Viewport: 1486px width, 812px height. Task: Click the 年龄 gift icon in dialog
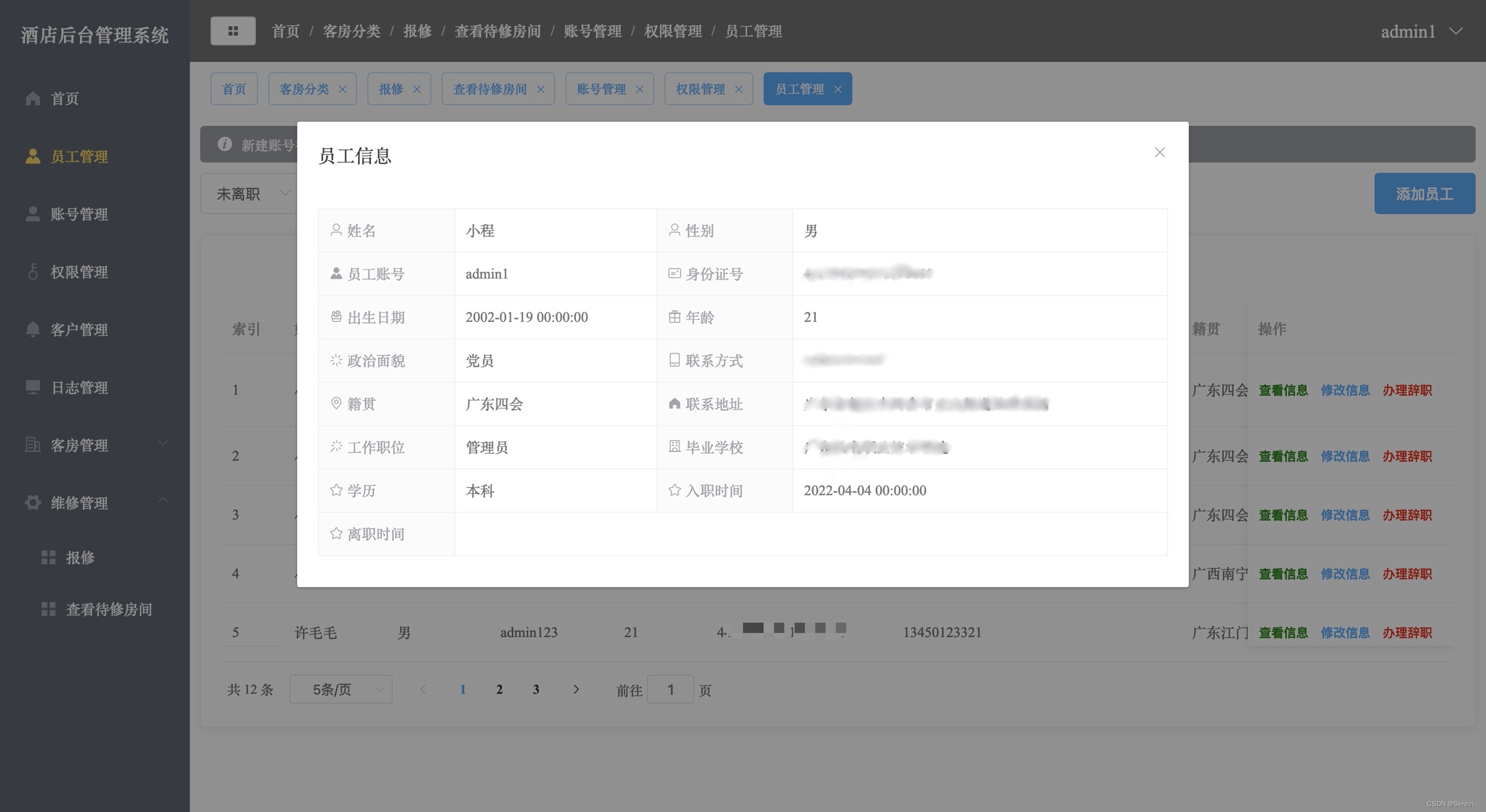click(x=674, y=317)
